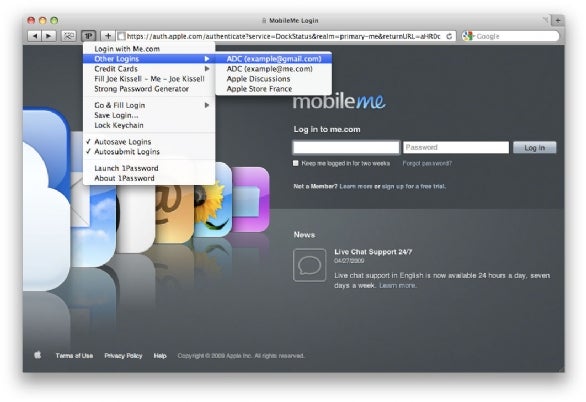Click the forward navigation arrow
586x402 pixels.
pos(49,36)
